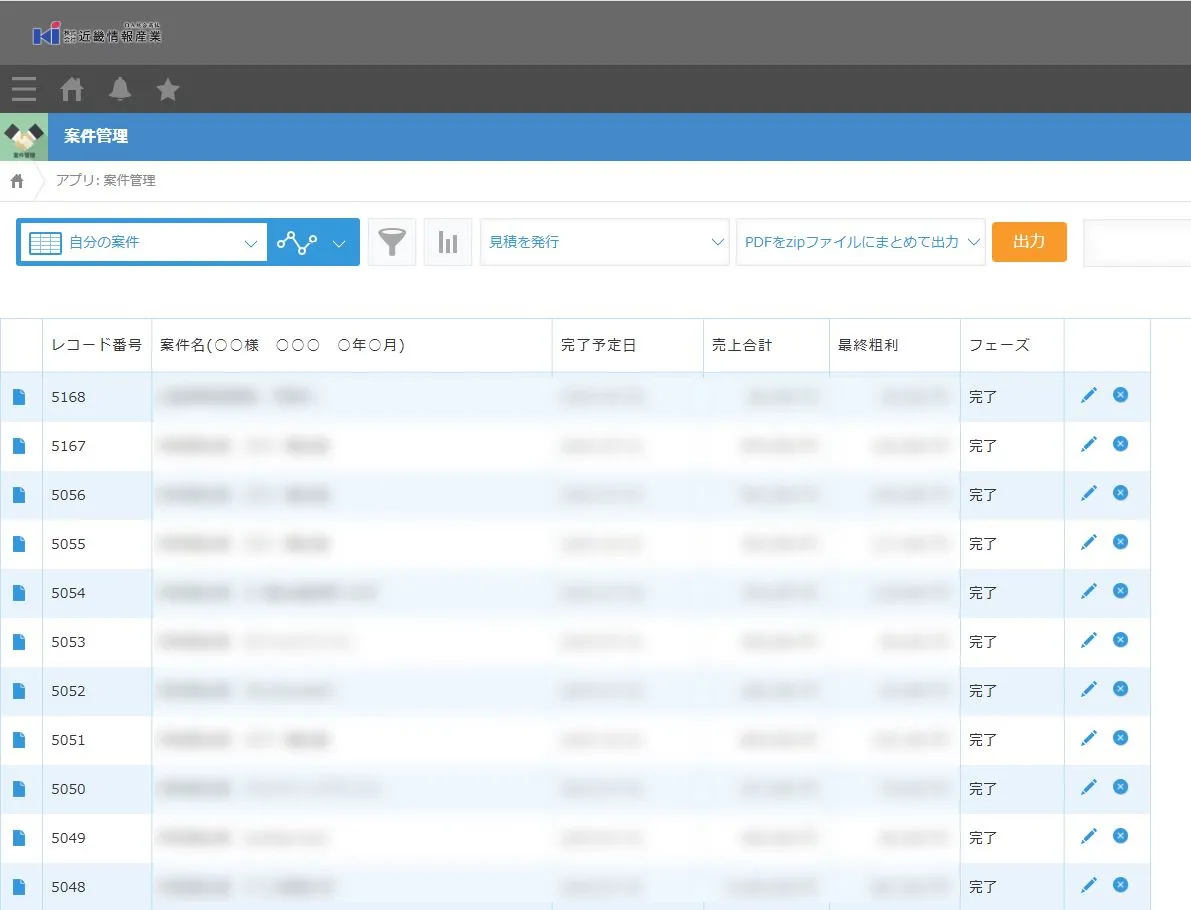The height and width of the screenshot is (910, 1191).
Task: Click the 完了予定日 column header
Action: click(x=598, y=345)
